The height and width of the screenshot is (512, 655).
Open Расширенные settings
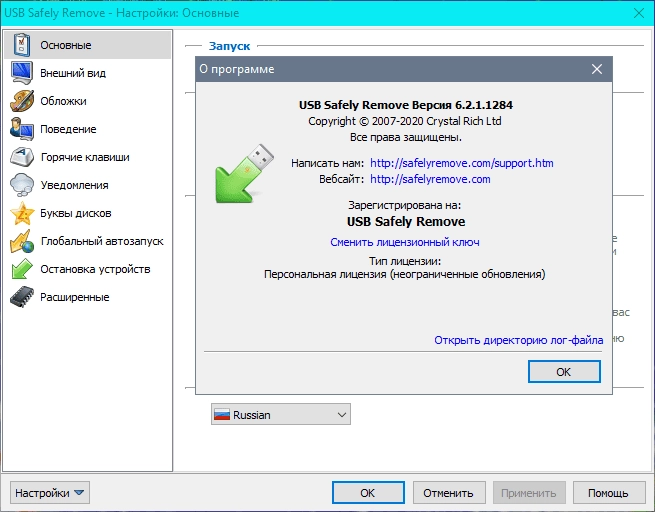pyautogui.click(x=88, y=297)
